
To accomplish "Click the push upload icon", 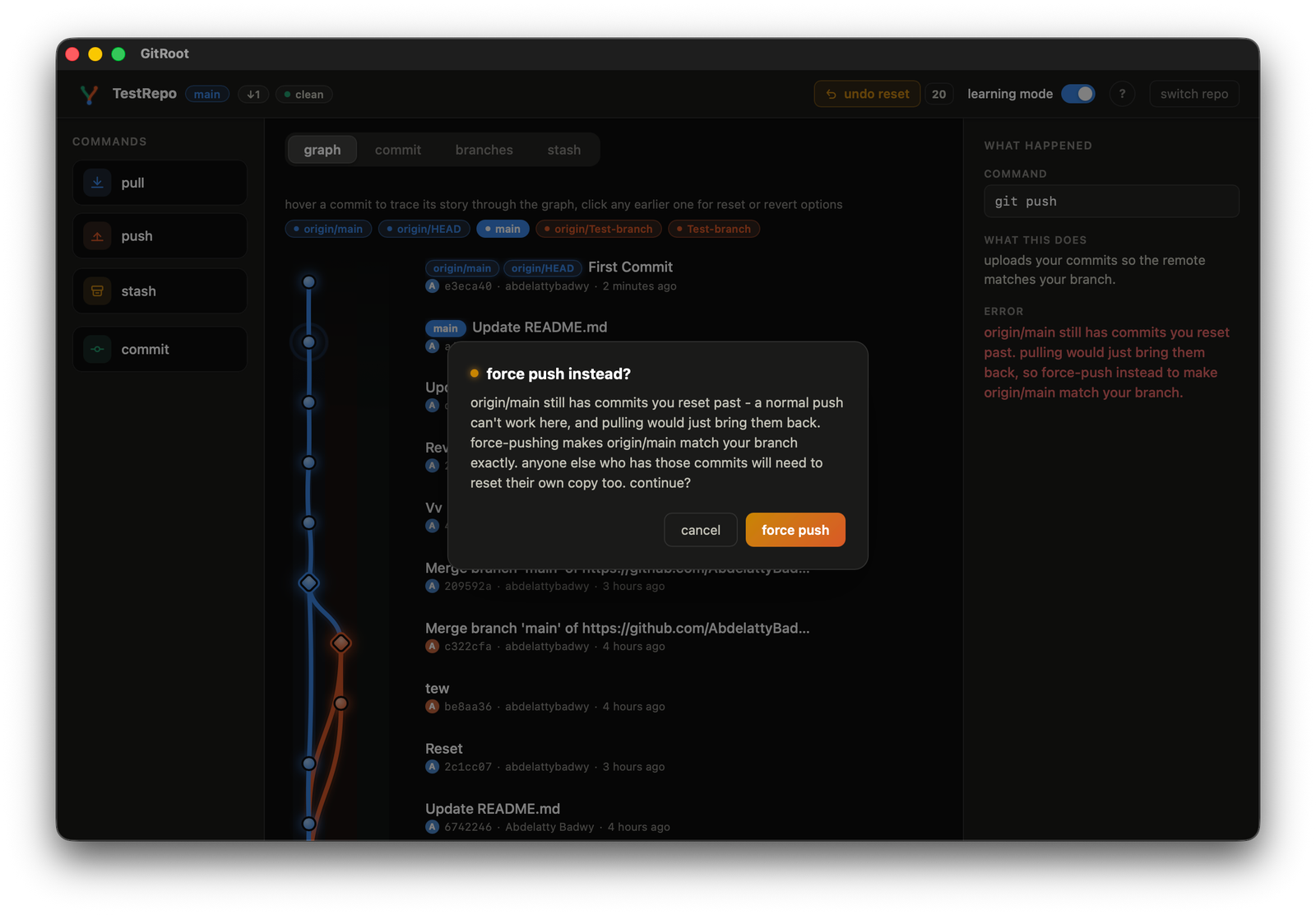I will tap(97, 236).
